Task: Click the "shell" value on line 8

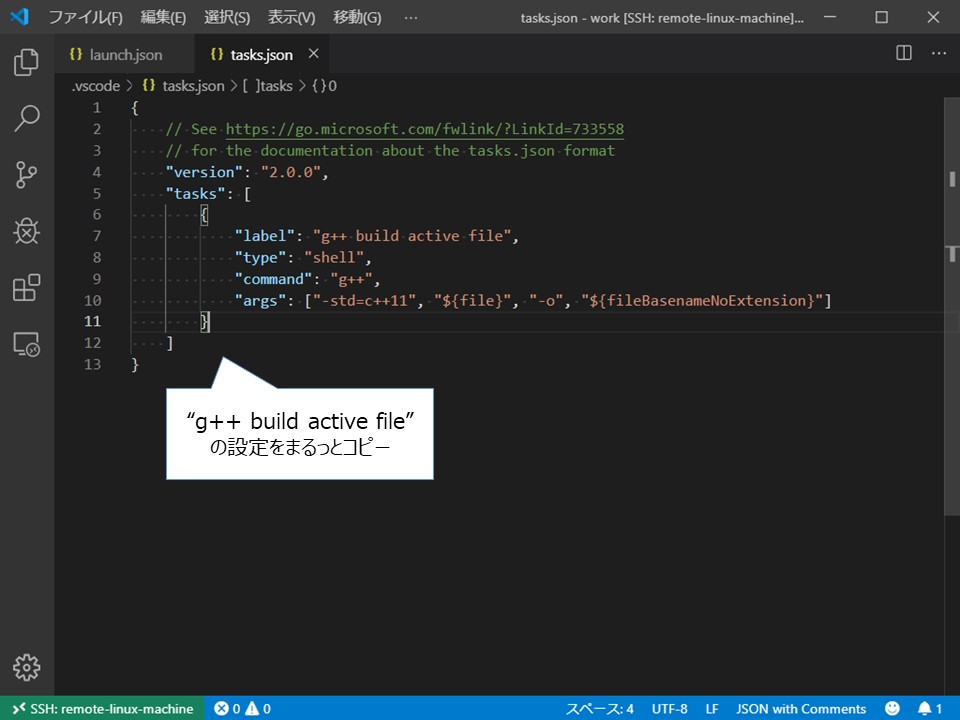Action: click(x=334, y=258)
